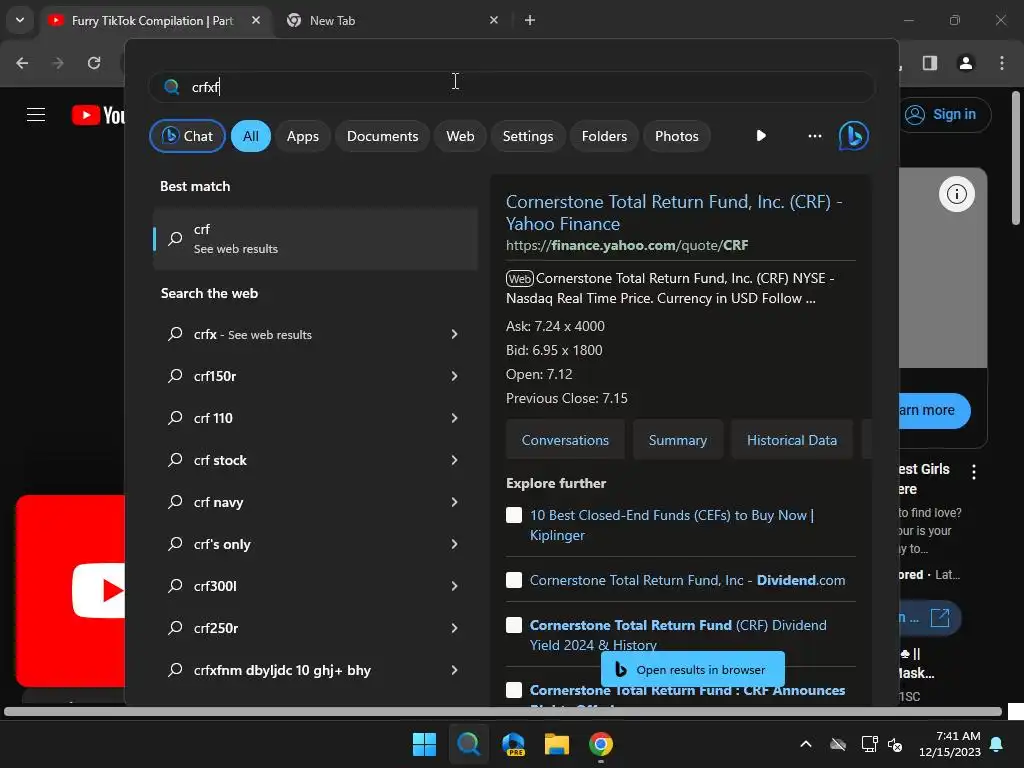The image size is (1024, 768).
Task: Expand the crf300l suggestion arrow
Action: point(455,586)
